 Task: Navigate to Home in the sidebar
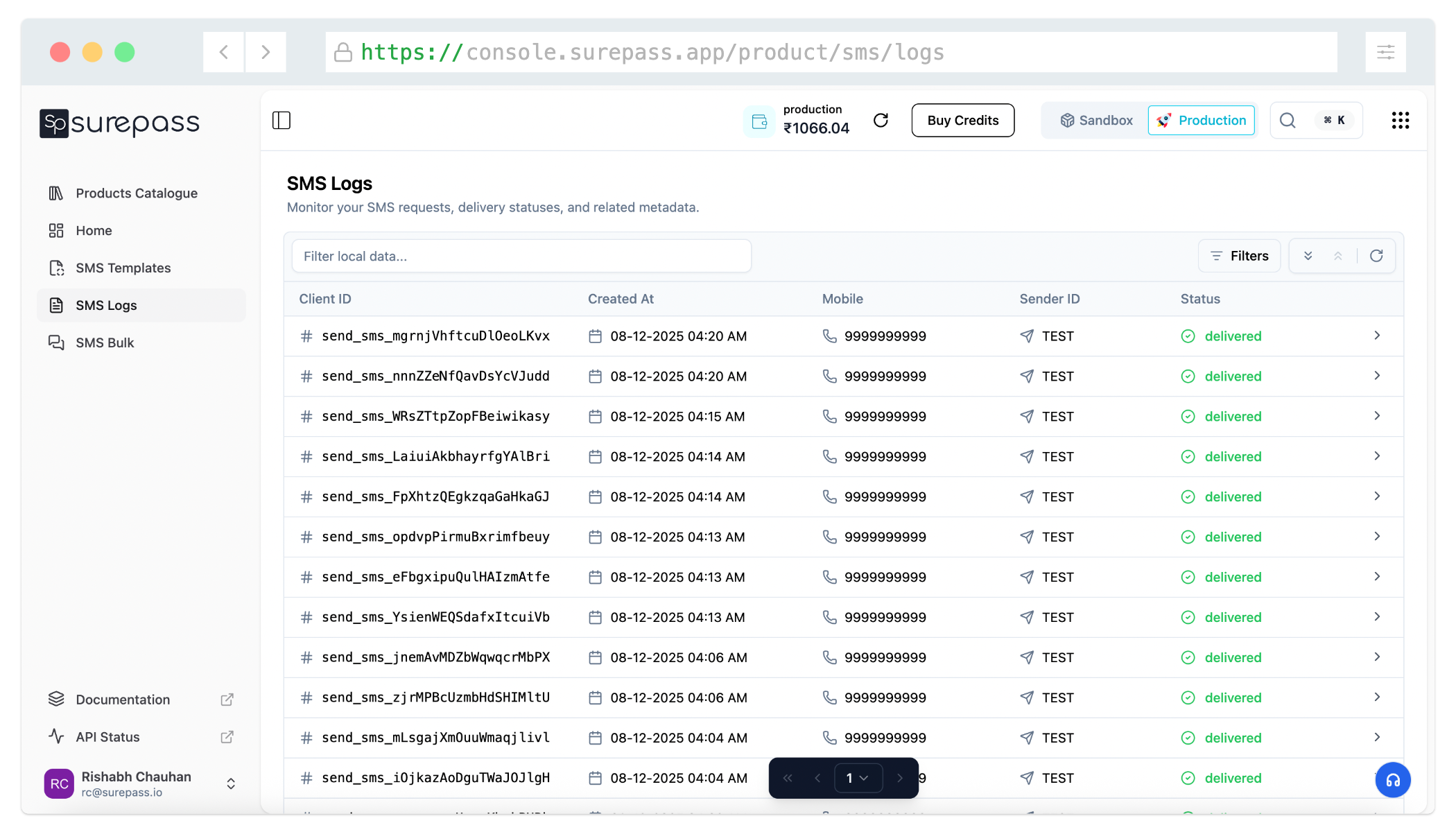point(94,230)
